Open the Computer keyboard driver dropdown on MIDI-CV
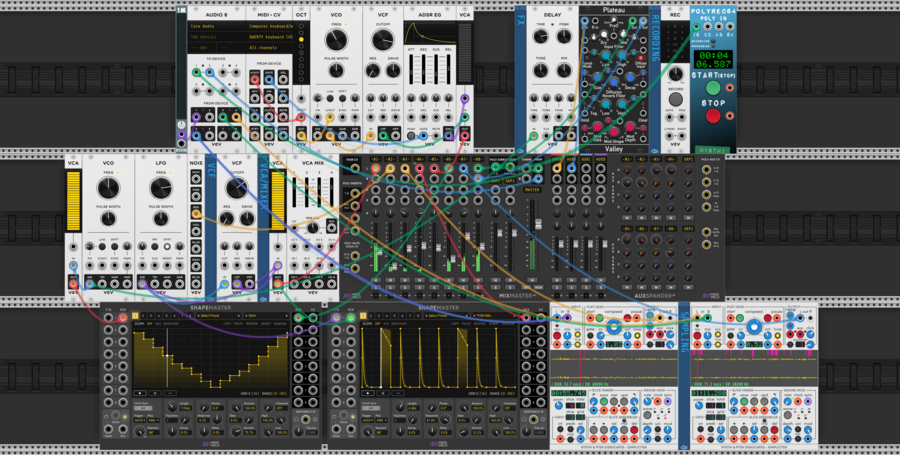This screenshot has width=900, height=455. click(271, 26)
